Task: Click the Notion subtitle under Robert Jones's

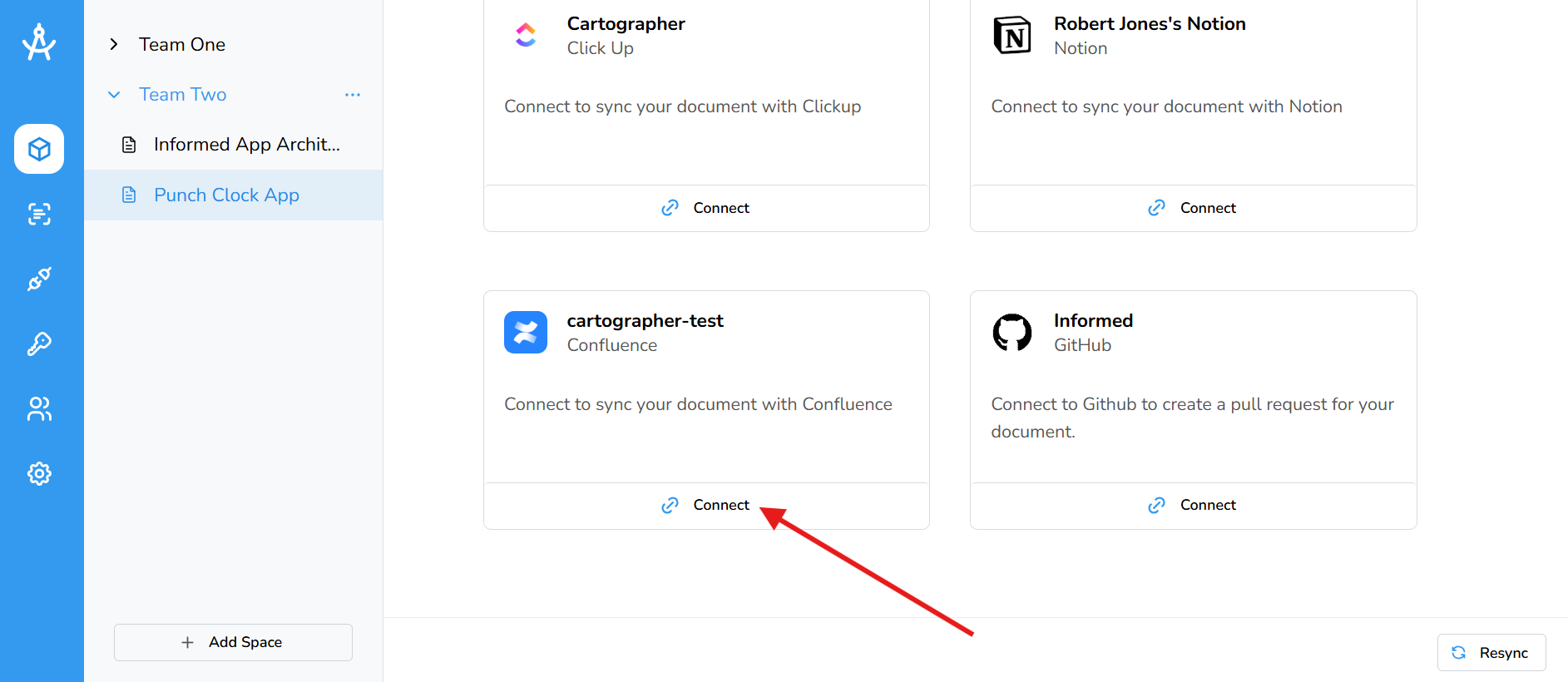Action: pyautogui.click(x=1081, y=48)
